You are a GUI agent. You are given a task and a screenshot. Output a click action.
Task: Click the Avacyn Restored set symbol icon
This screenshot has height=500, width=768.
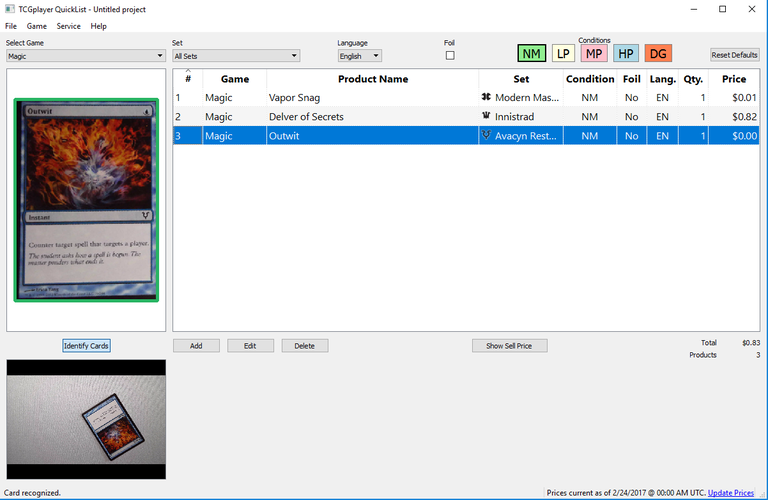click(x=486, y=135)
